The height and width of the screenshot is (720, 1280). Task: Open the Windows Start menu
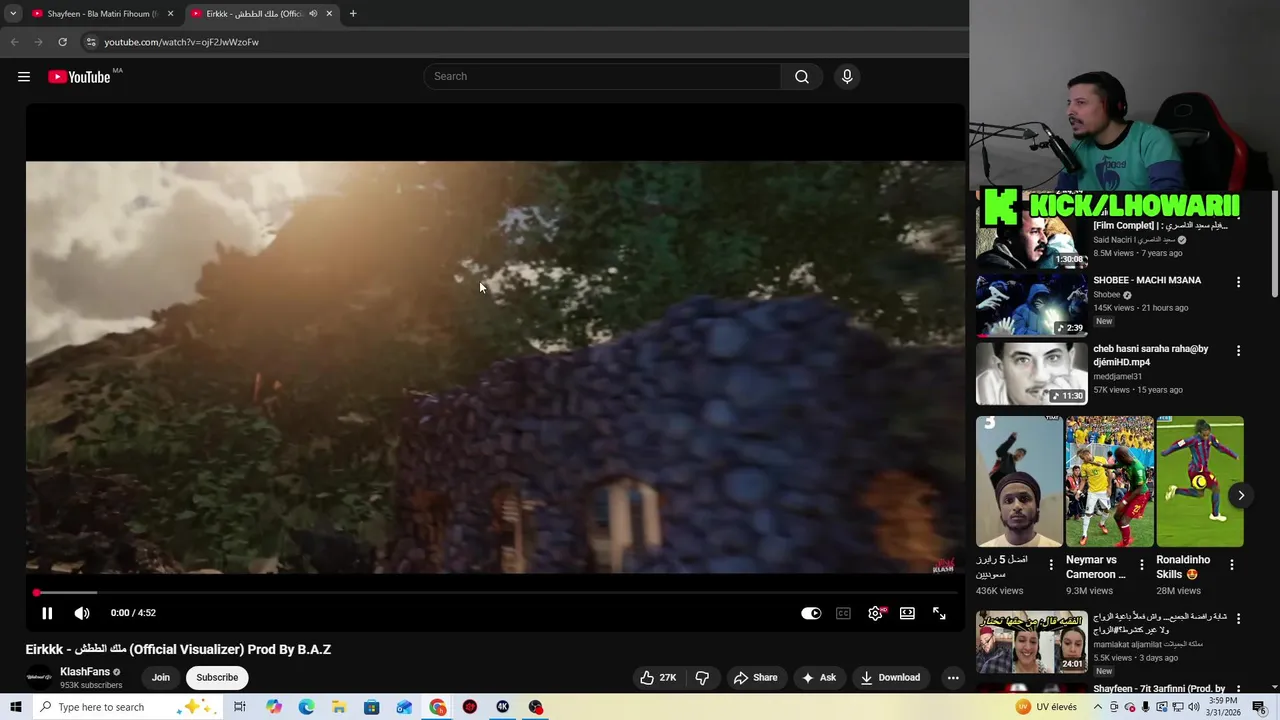tap(15, 707)
